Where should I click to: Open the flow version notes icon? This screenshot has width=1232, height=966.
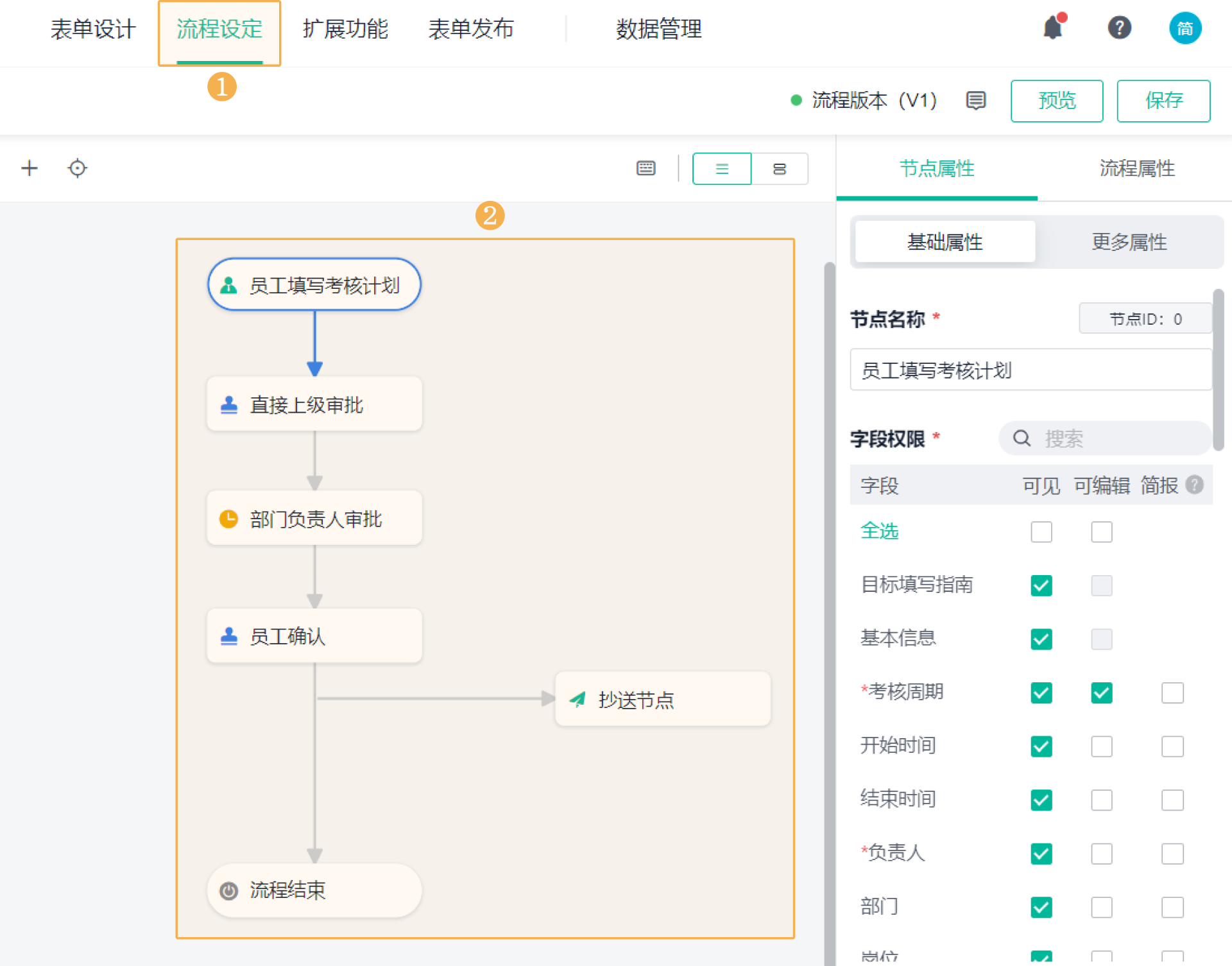(975, 101)
